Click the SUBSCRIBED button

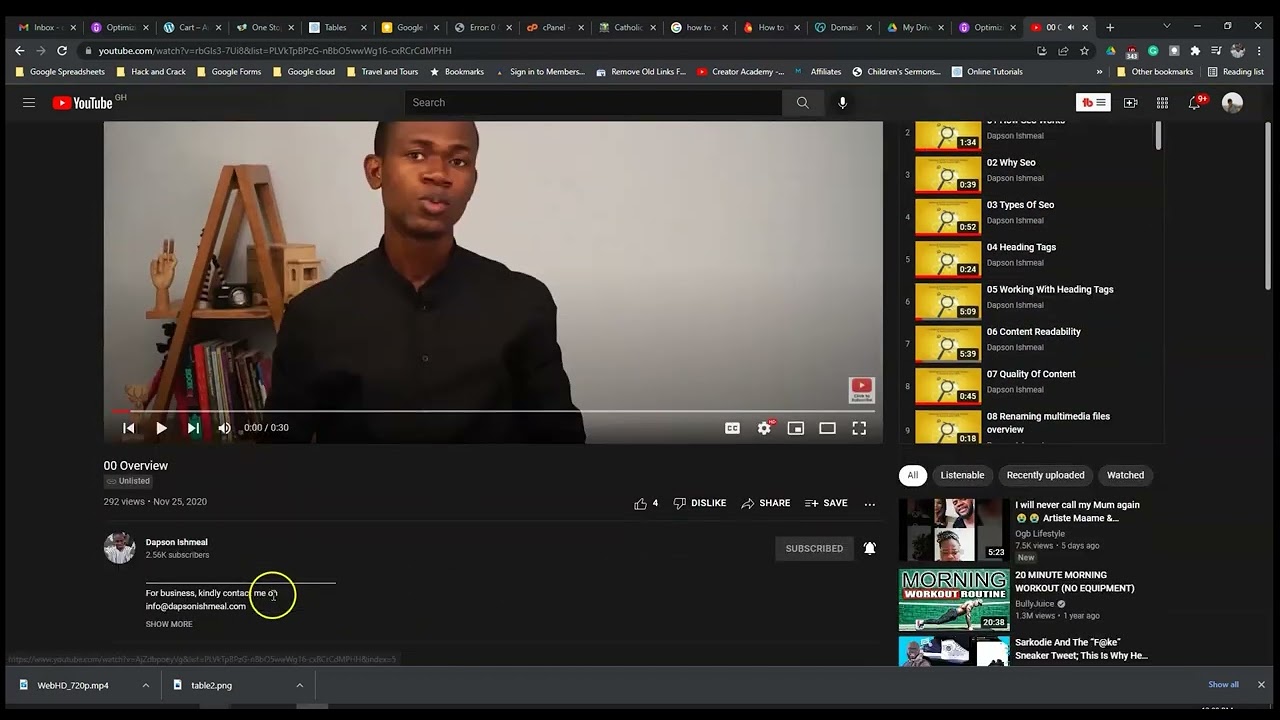pyautogui.click(x=814, y=548)
